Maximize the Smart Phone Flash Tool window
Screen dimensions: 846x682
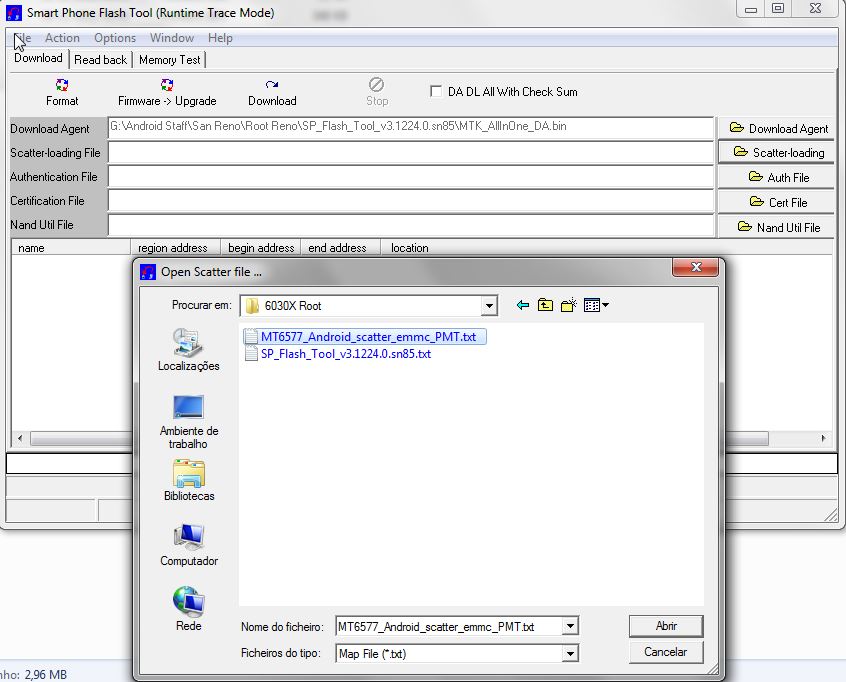click(x=778, y=9)
